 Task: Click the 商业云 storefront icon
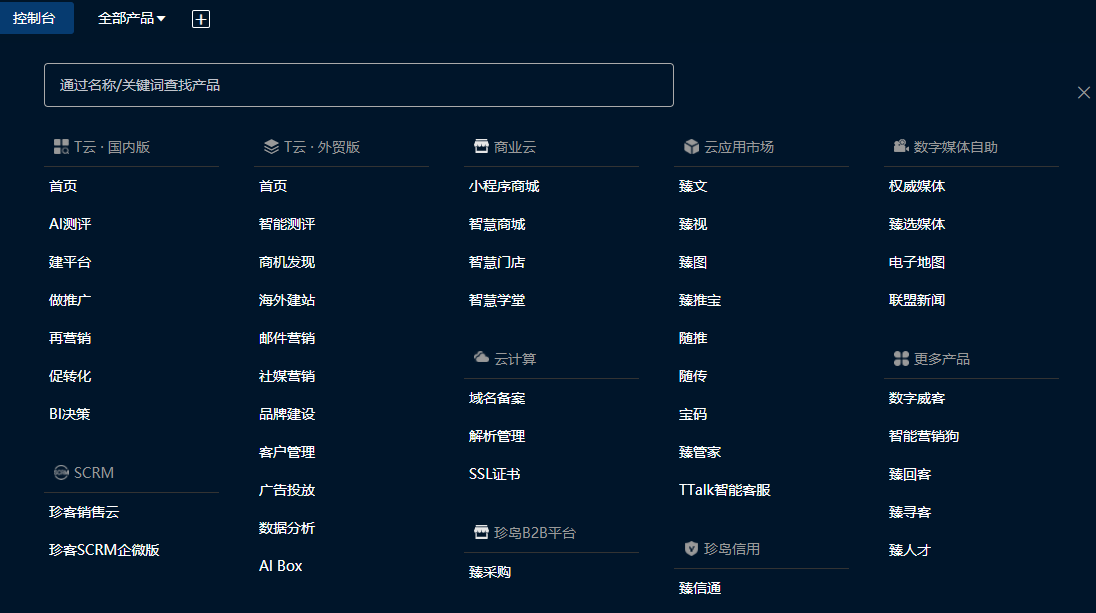[481, 147]
